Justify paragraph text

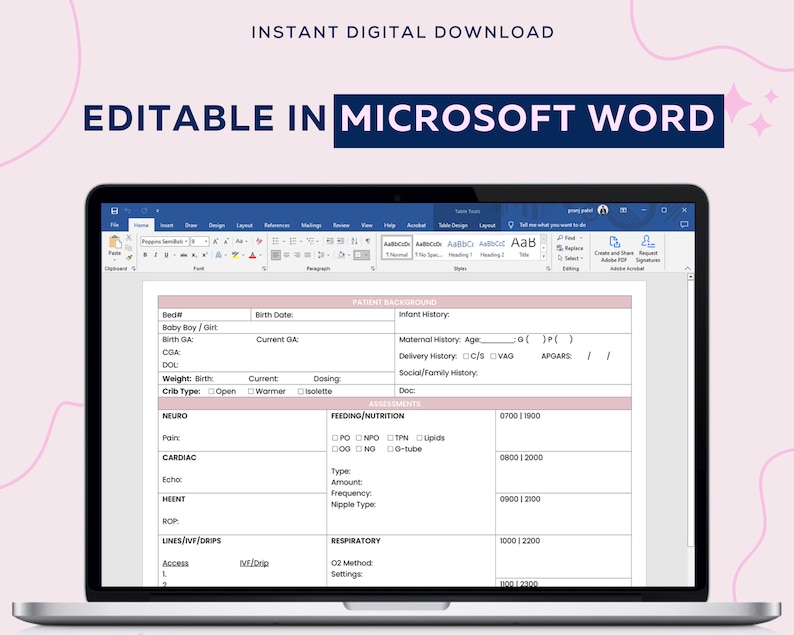(x=307, y=255)
